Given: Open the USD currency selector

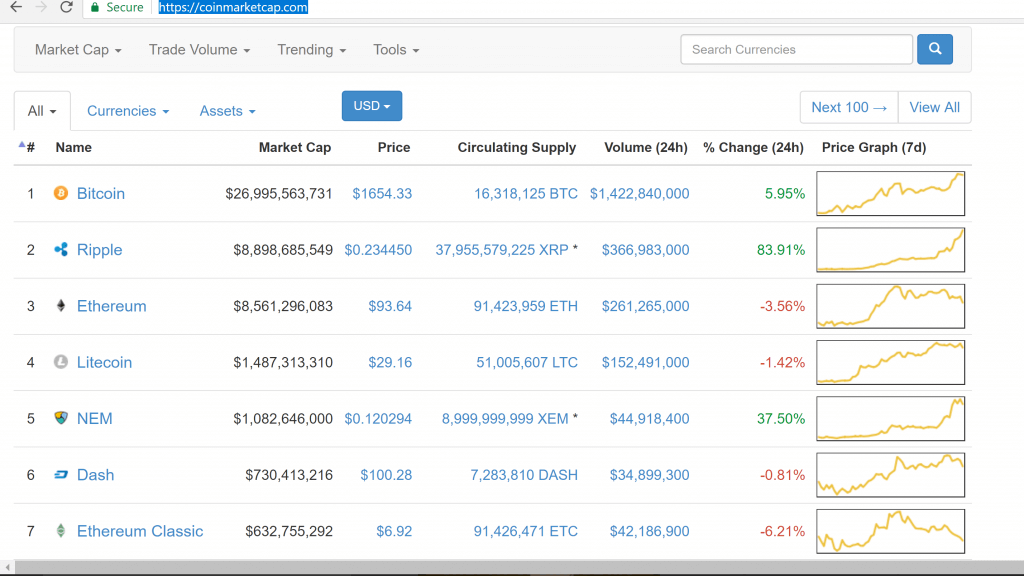Looking at the screenshot, I should pos(371,106).
